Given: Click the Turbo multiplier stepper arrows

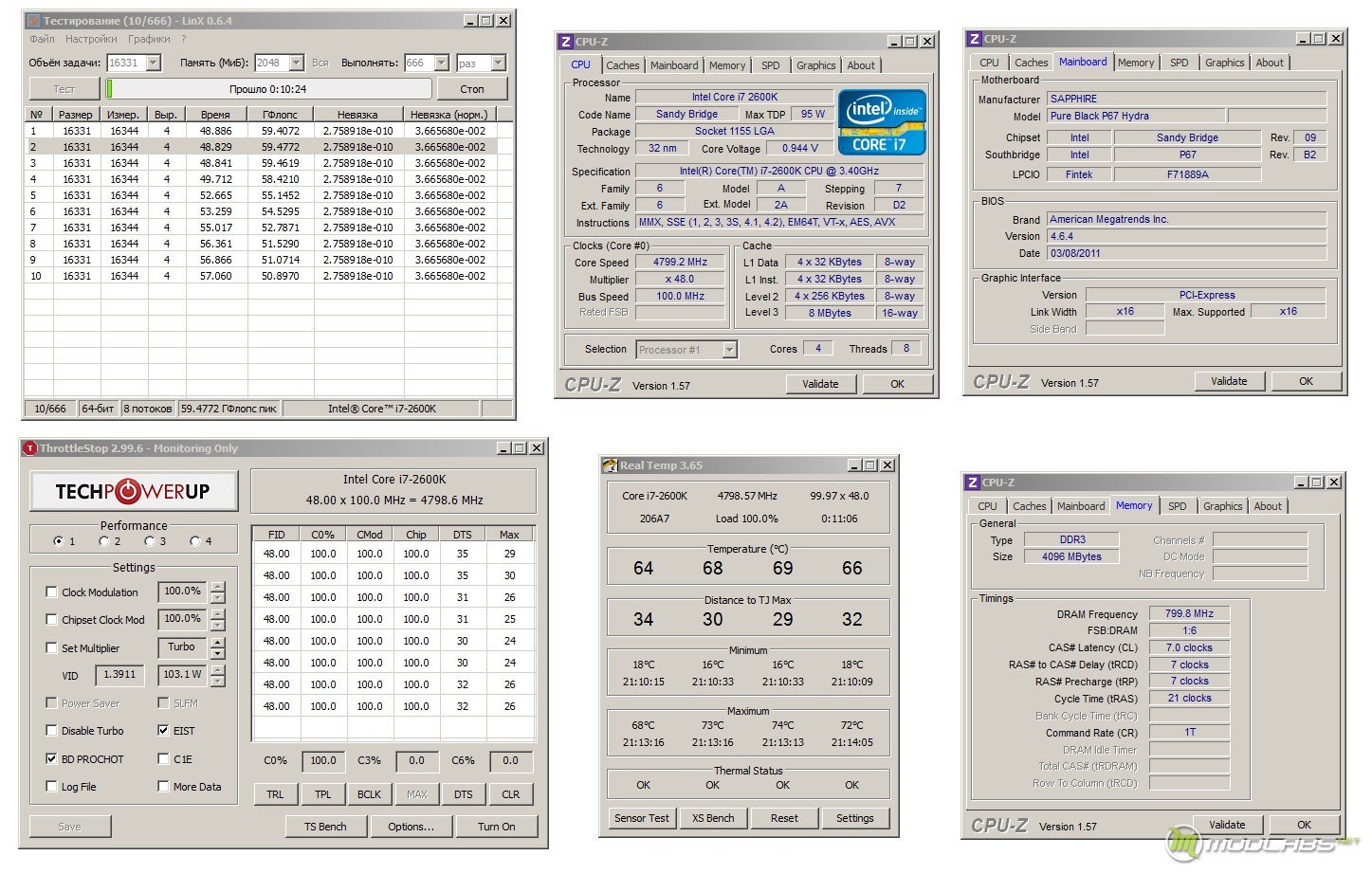Looking at the screenshot, I should click(x=218, y=648).
